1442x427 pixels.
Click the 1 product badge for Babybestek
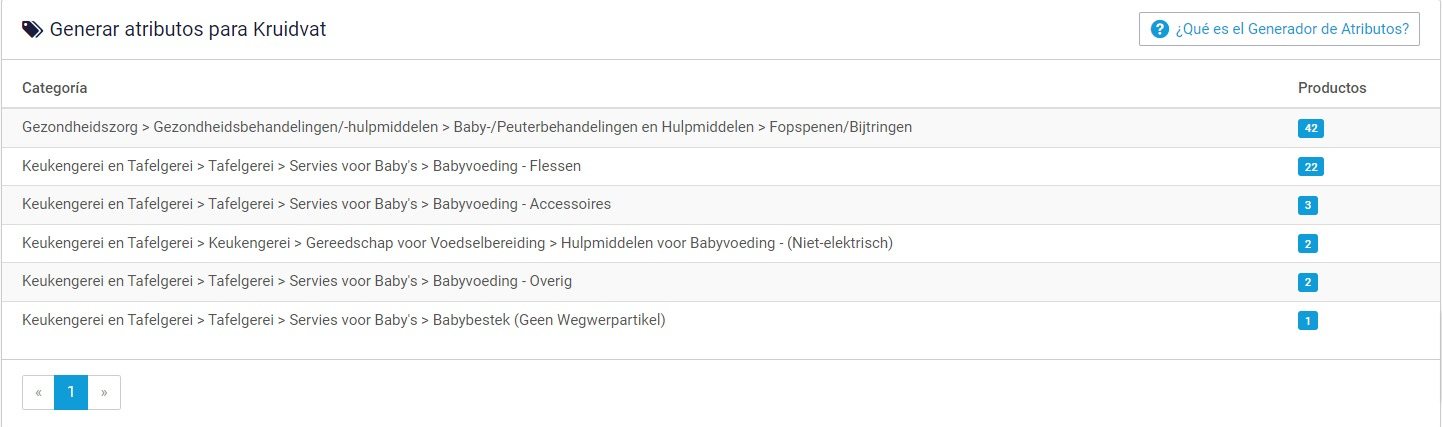tap(1308, 321)
